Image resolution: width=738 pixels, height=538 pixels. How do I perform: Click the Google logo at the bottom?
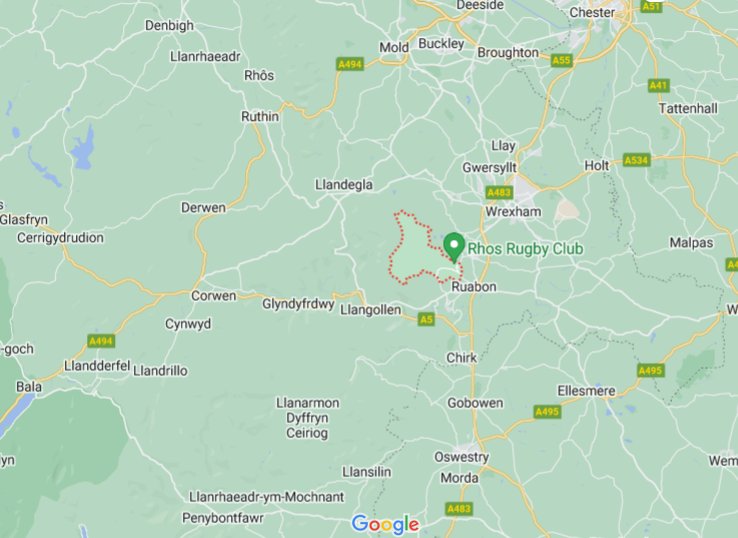tap(385, 524)
